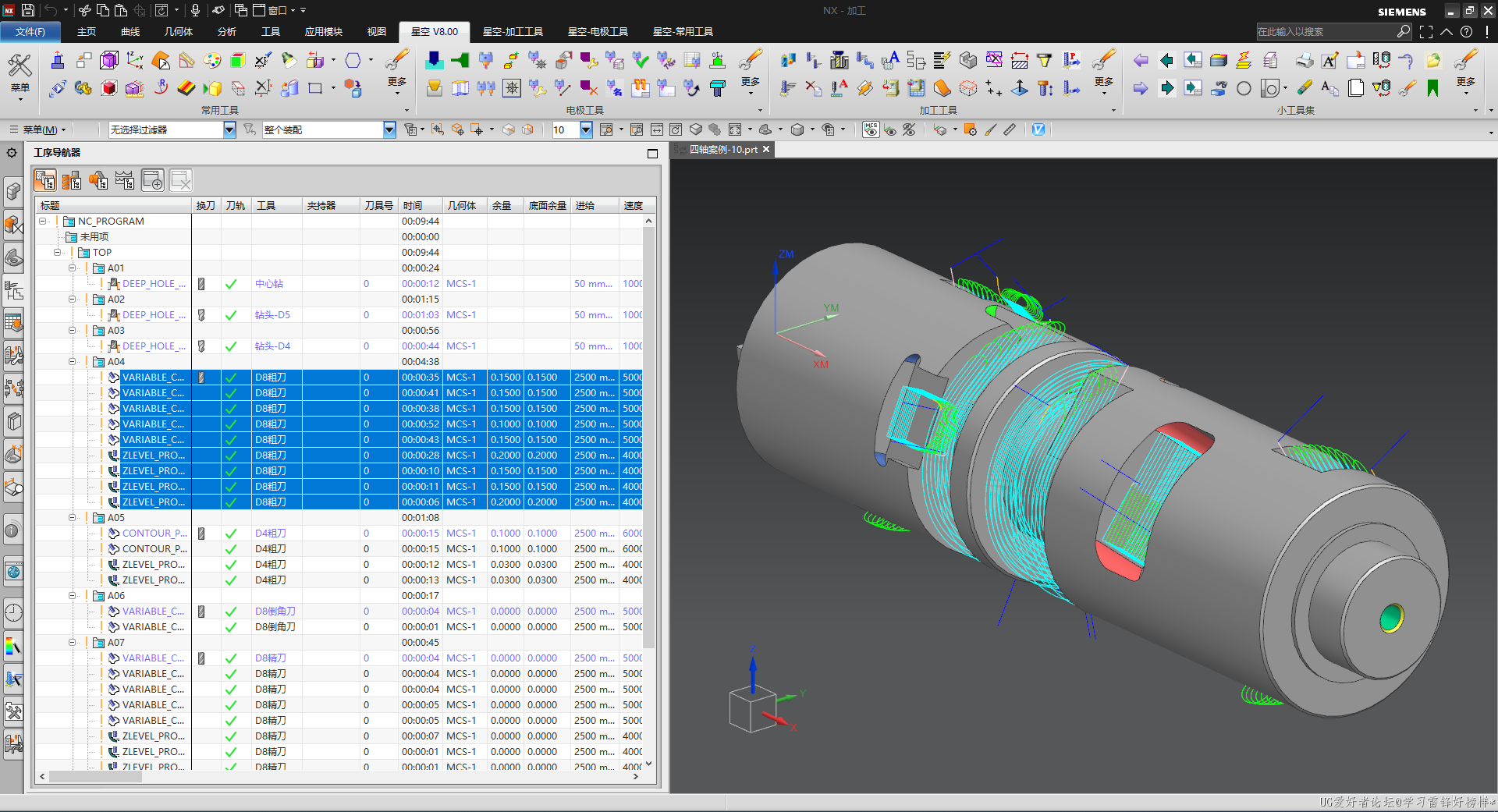The width and height of the screenshot is (1498, 812).
Task: Open the 文件(F) menu
Action: tap(30, 32)
